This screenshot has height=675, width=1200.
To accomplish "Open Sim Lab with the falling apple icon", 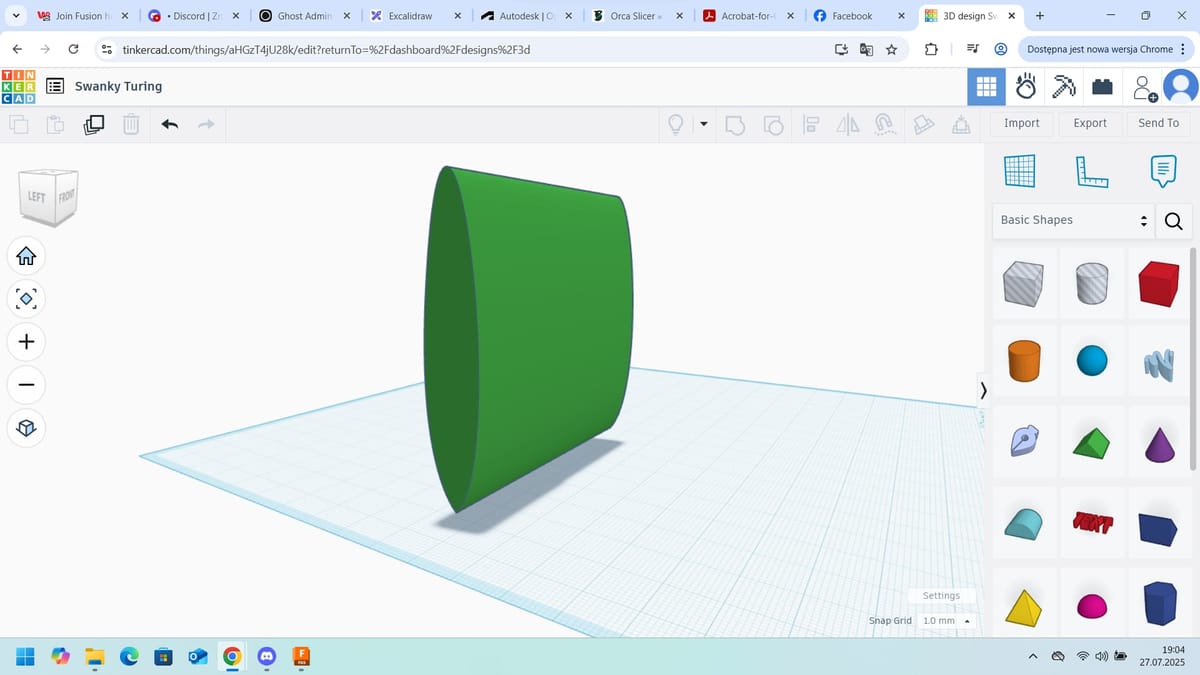I will [1026, 87].
